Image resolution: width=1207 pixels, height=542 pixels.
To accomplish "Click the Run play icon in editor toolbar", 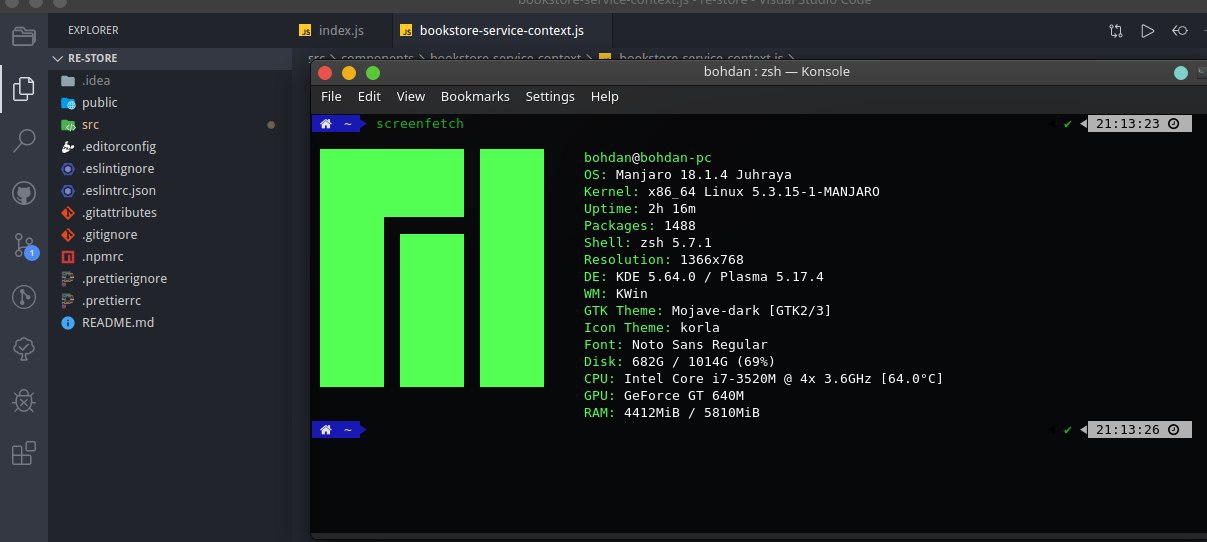I will click(1148, 31).
